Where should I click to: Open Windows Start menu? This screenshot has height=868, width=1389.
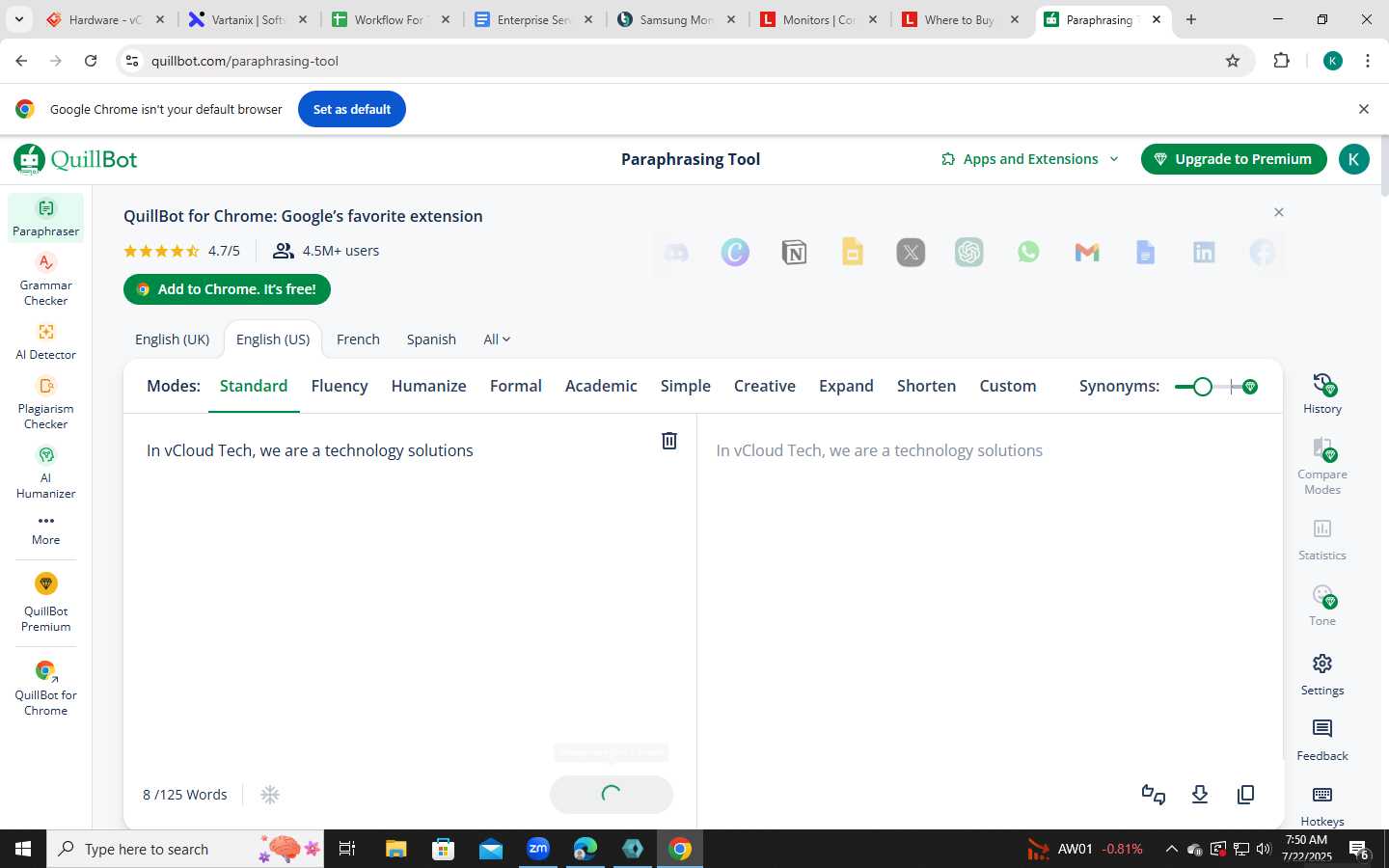[x=23, y=849]
